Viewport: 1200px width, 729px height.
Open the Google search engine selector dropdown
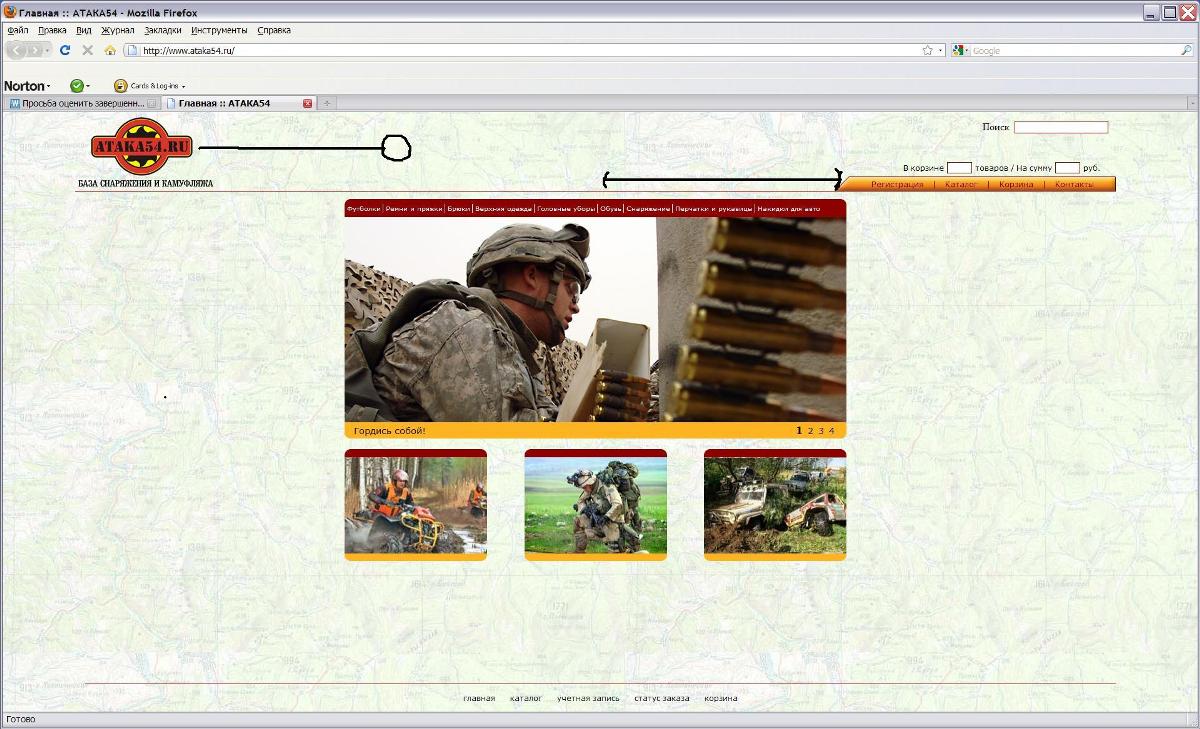point(961,50)
